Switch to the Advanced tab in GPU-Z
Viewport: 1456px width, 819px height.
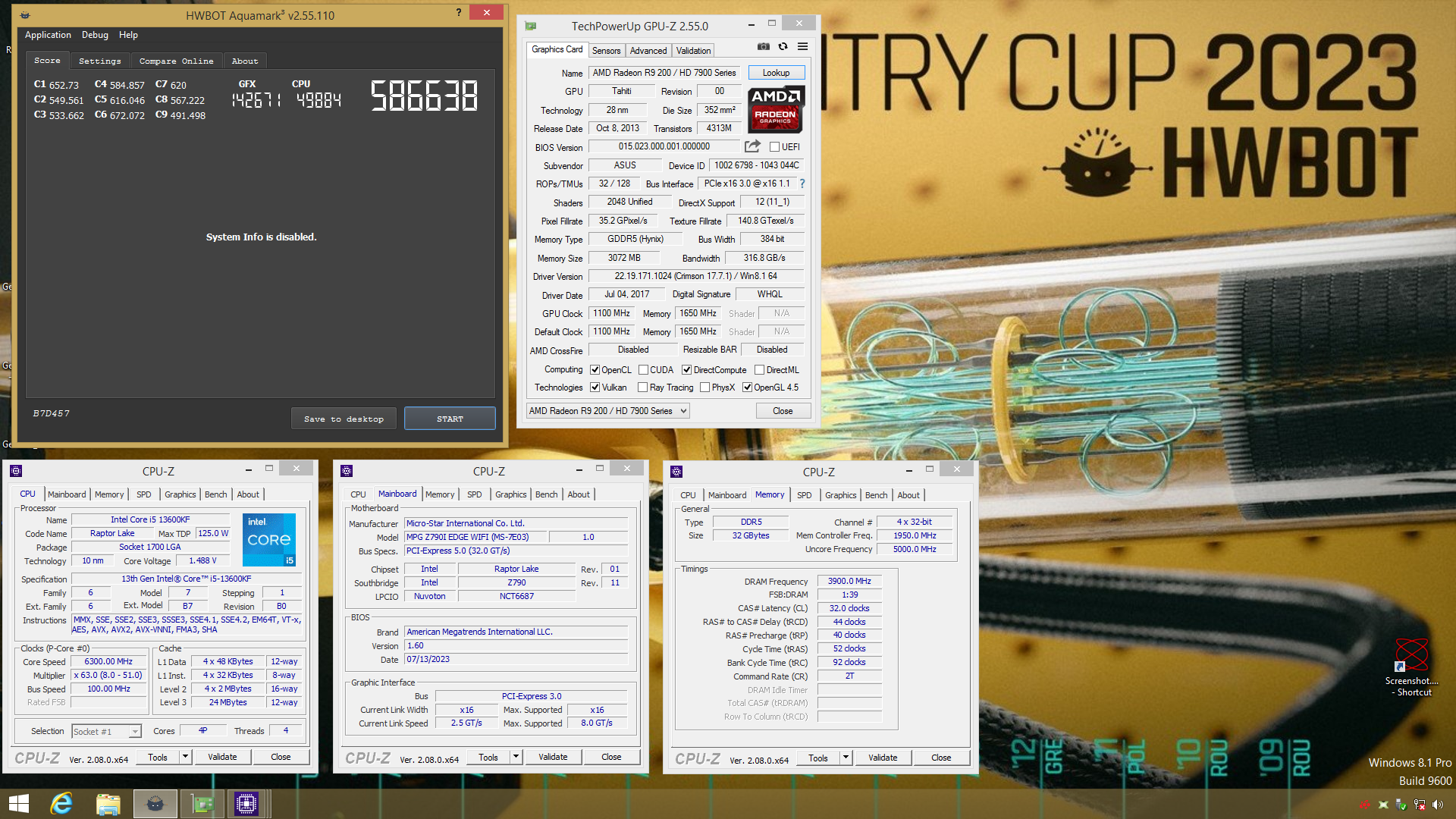(x=648, y=50)
